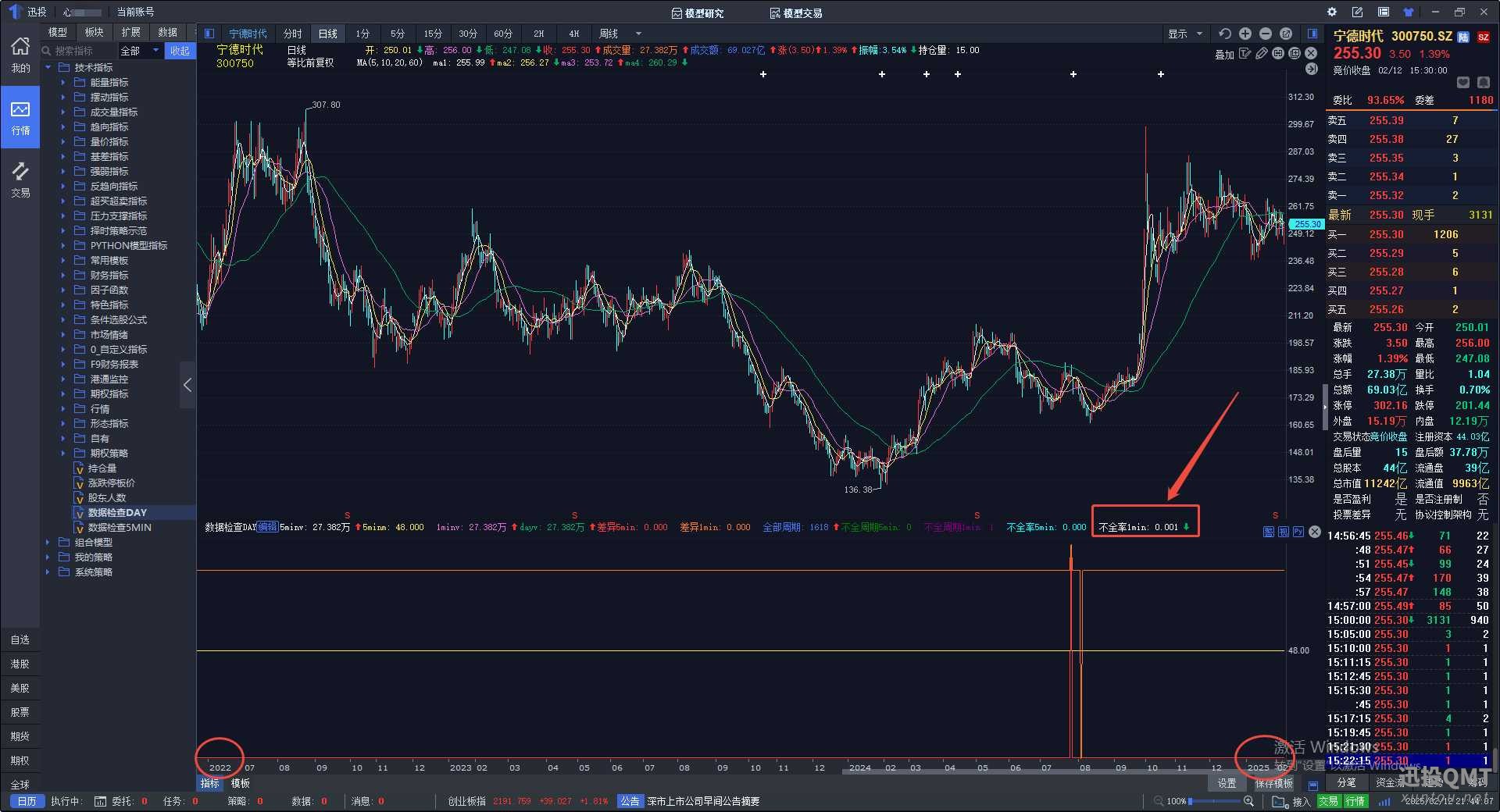Click the 收起 button

(x=180, y=51)
